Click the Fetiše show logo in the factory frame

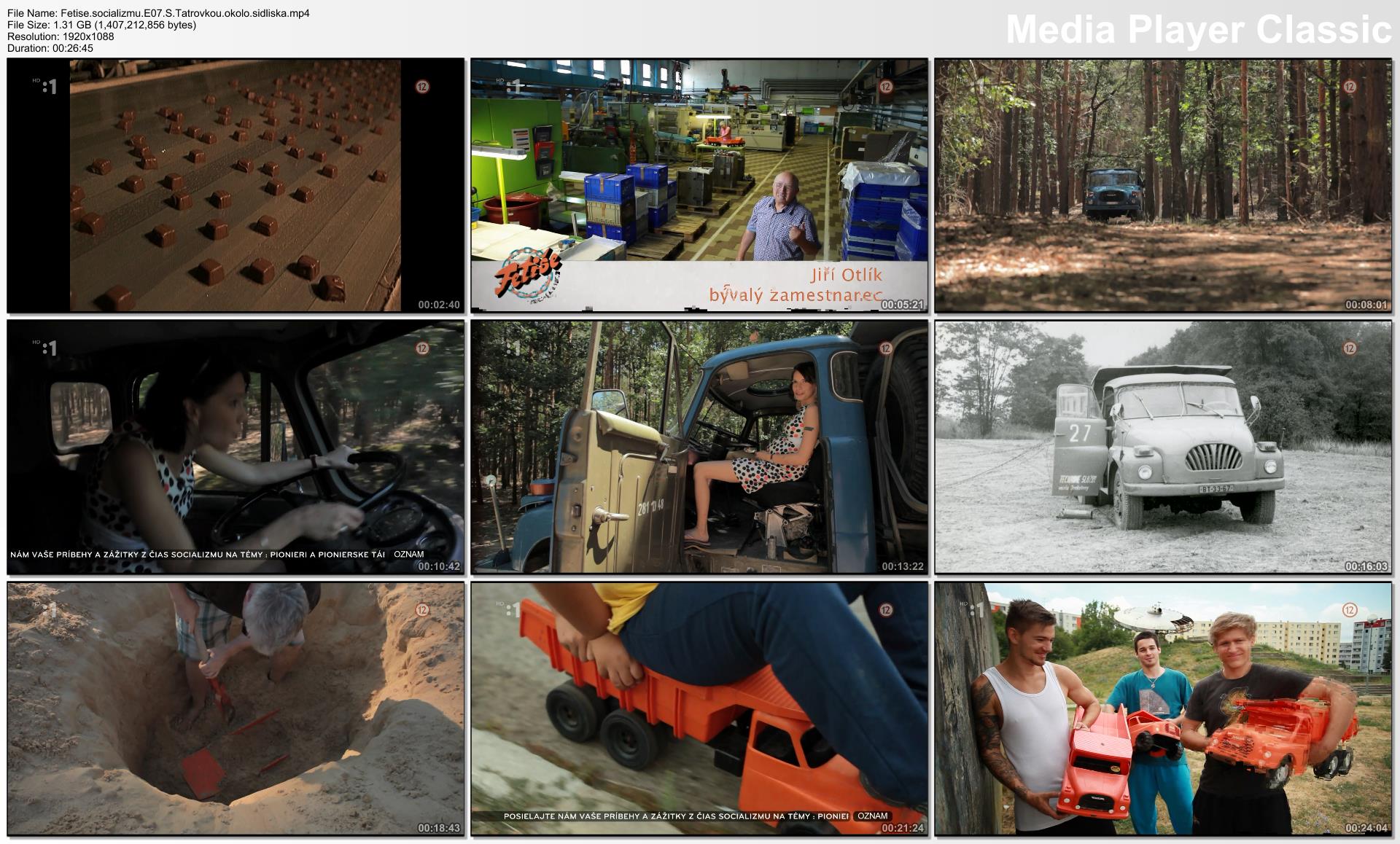pyautogui.click(x=528, y=274)
